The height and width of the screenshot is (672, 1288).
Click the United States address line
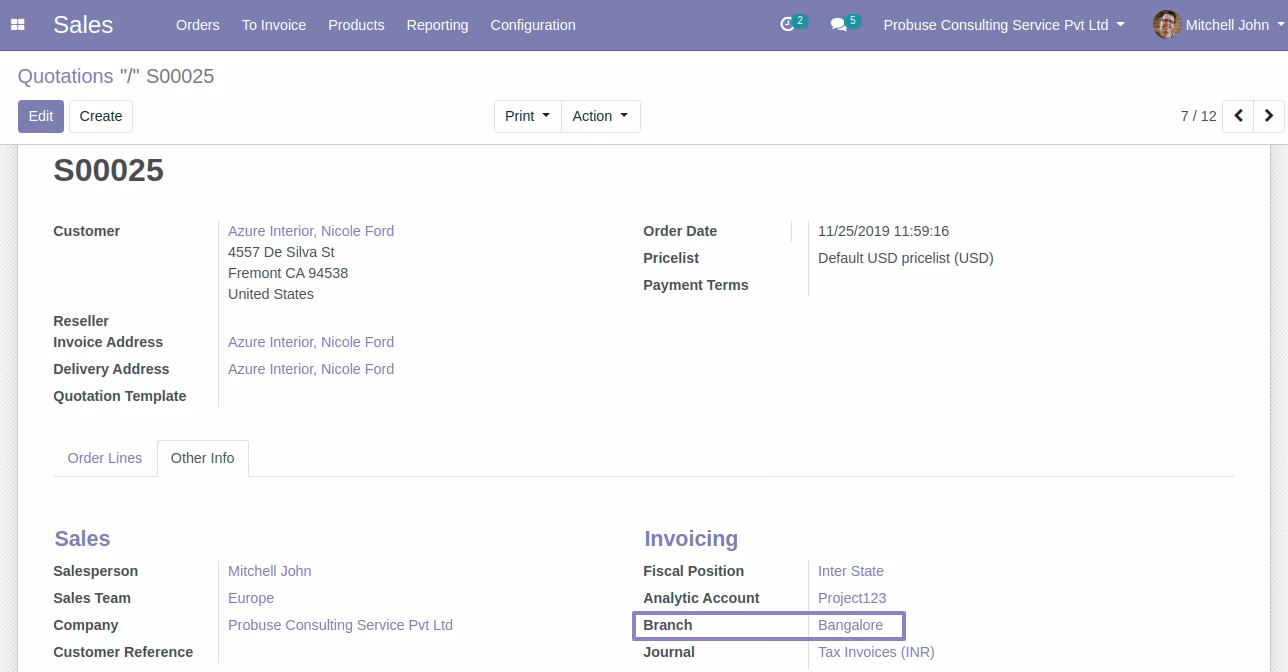pos(271,294)
